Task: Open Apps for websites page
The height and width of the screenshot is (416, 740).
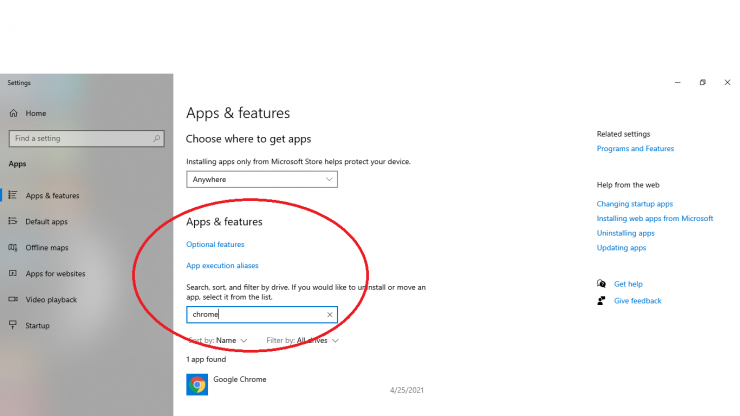Action: point(55,273)
